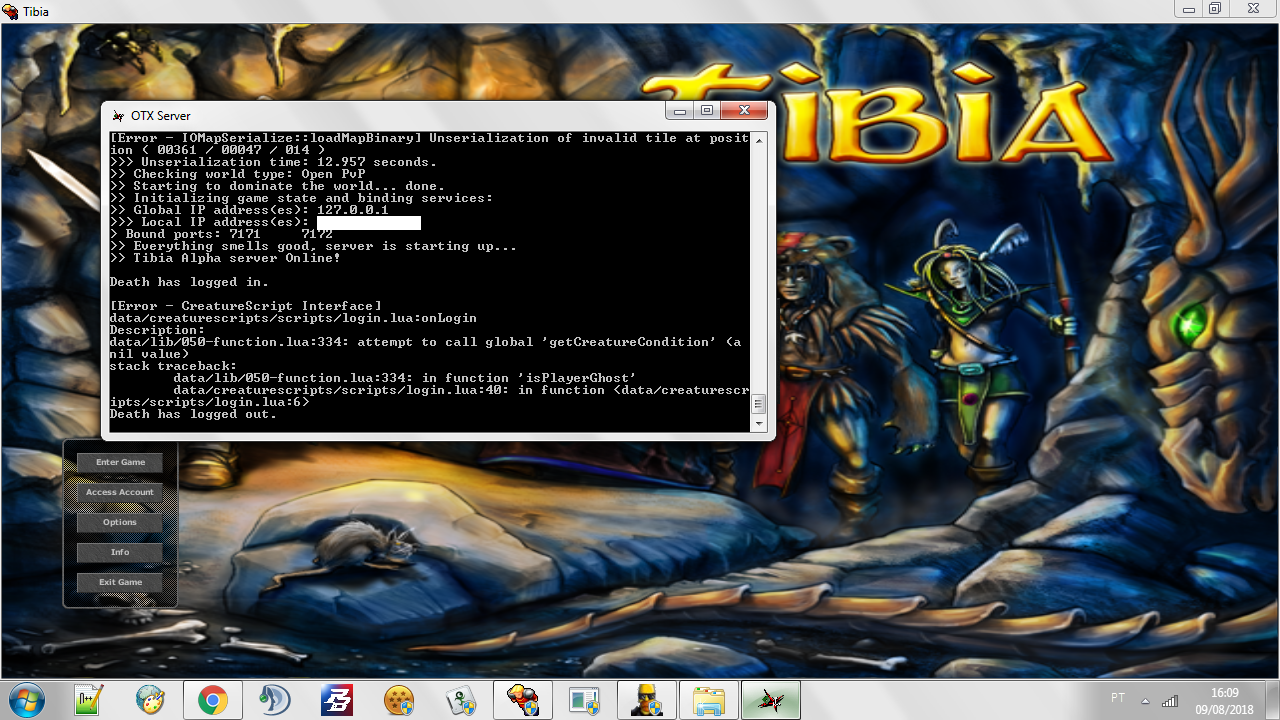
Task: Click the OTX Server window title text
Action: 160,116
